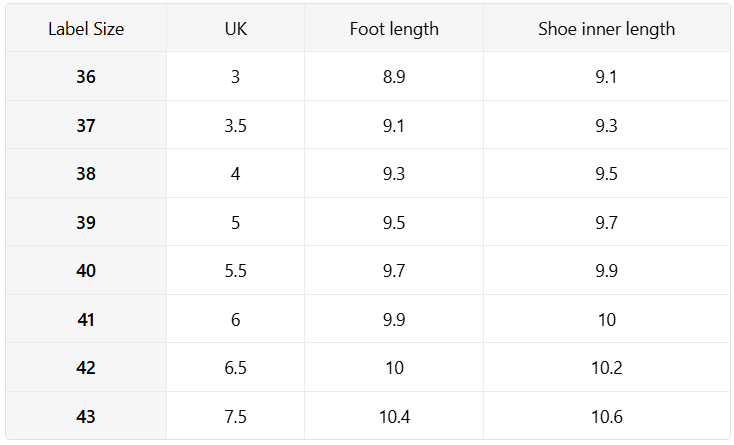The height and width of the screenshot is (445, 734).
Task: Click UK size 5.5 cell
Action: [235, 271]
